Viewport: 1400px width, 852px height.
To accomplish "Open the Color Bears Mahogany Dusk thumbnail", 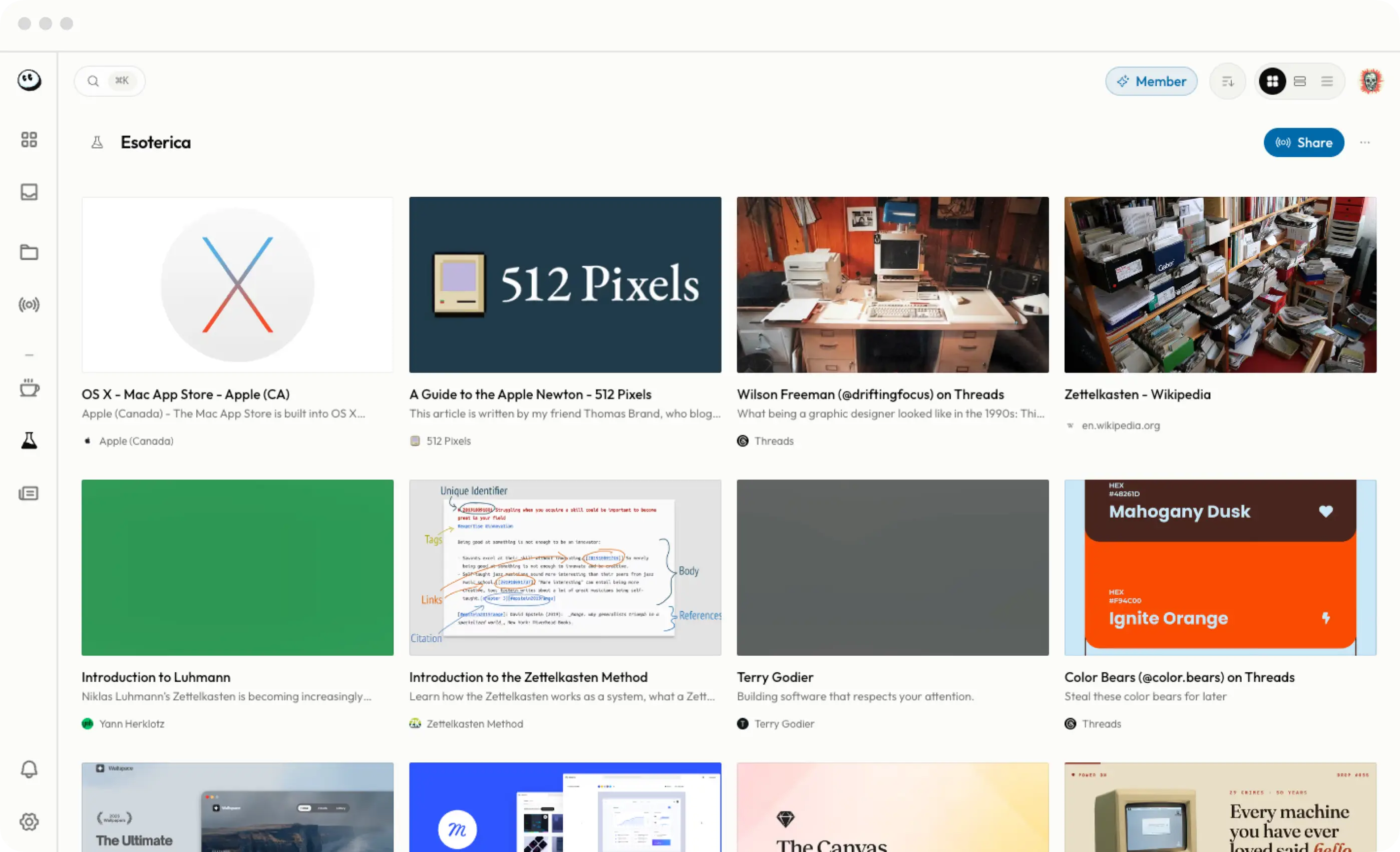I will point(1220,568).
